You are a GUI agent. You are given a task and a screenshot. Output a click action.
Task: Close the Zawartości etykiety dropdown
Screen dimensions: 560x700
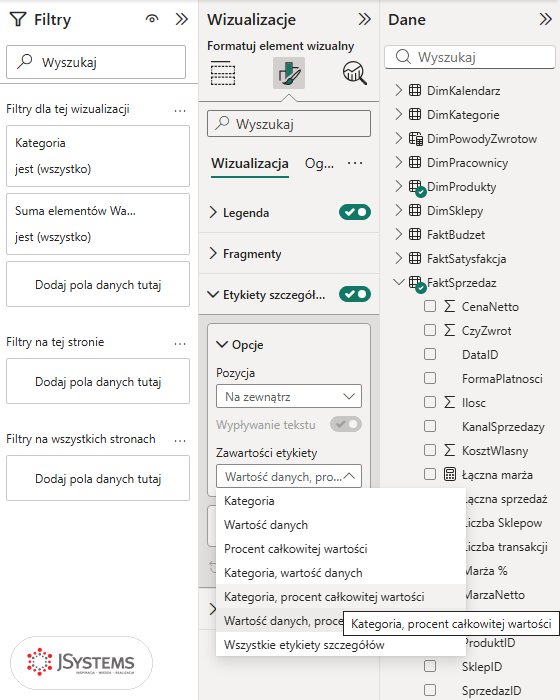tap(289, 476)
